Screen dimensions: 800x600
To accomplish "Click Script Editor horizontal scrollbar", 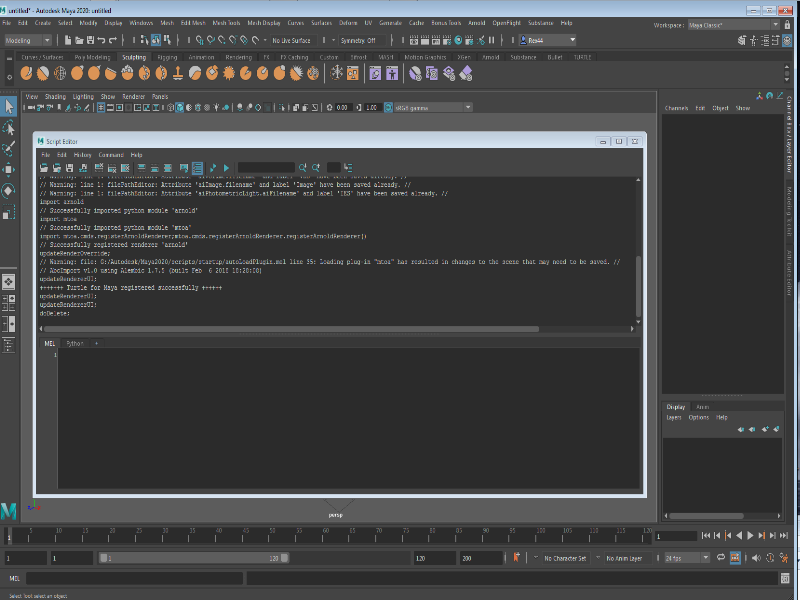I will [x=291, y=329].
